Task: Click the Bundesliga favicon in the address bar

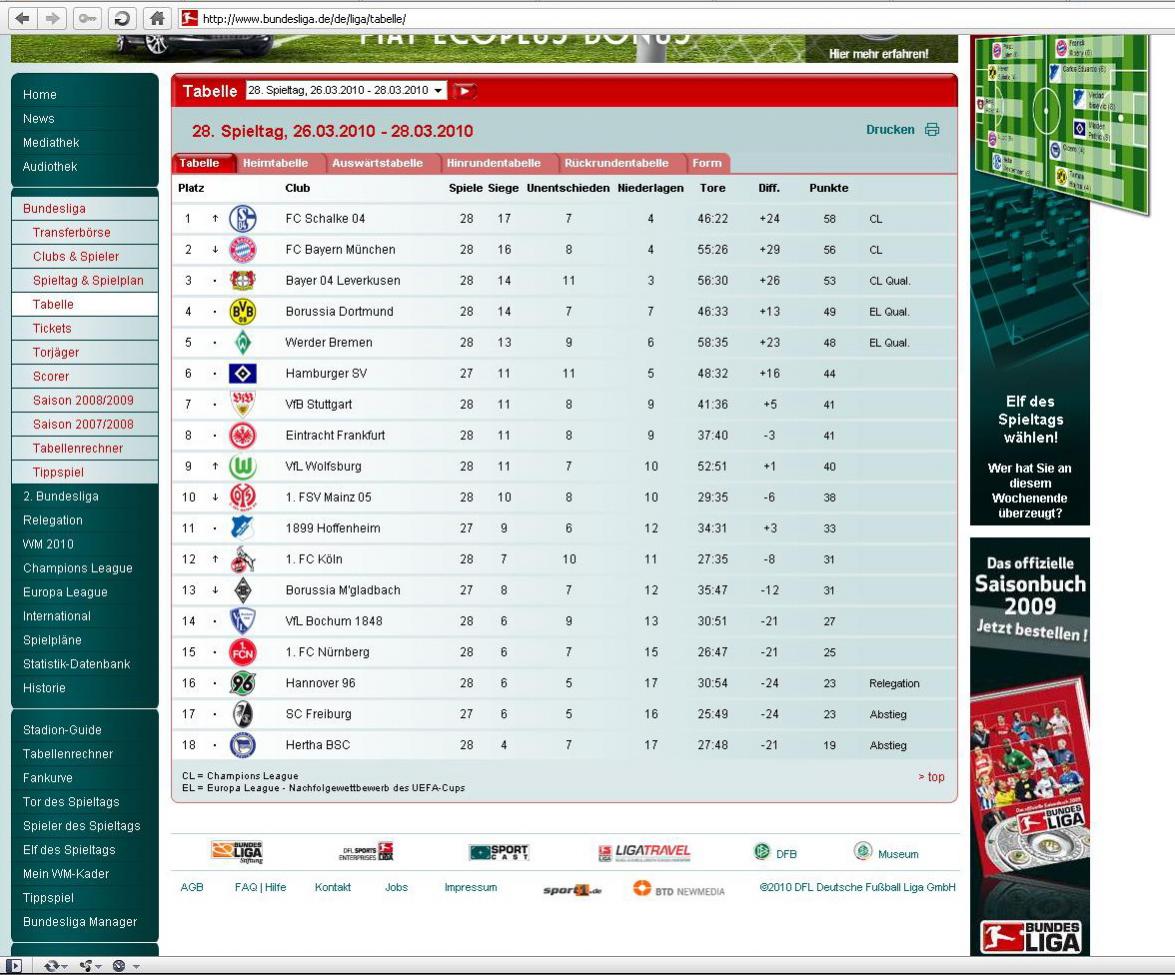Action: pos(190,18)
